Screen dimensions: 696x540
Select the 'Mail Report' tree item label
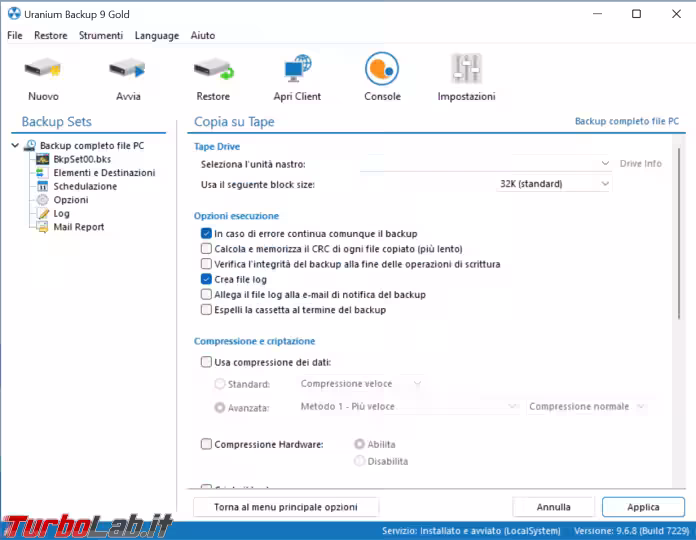[x=79, y=227]
